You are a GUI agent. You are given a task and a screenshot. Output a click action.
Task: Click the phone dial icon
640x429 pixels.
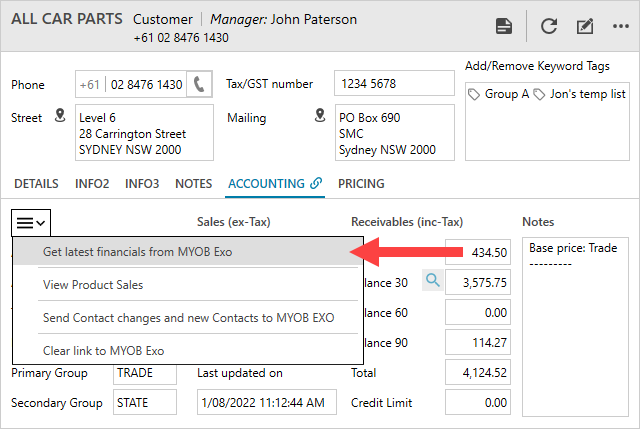(x=200, y=84)
